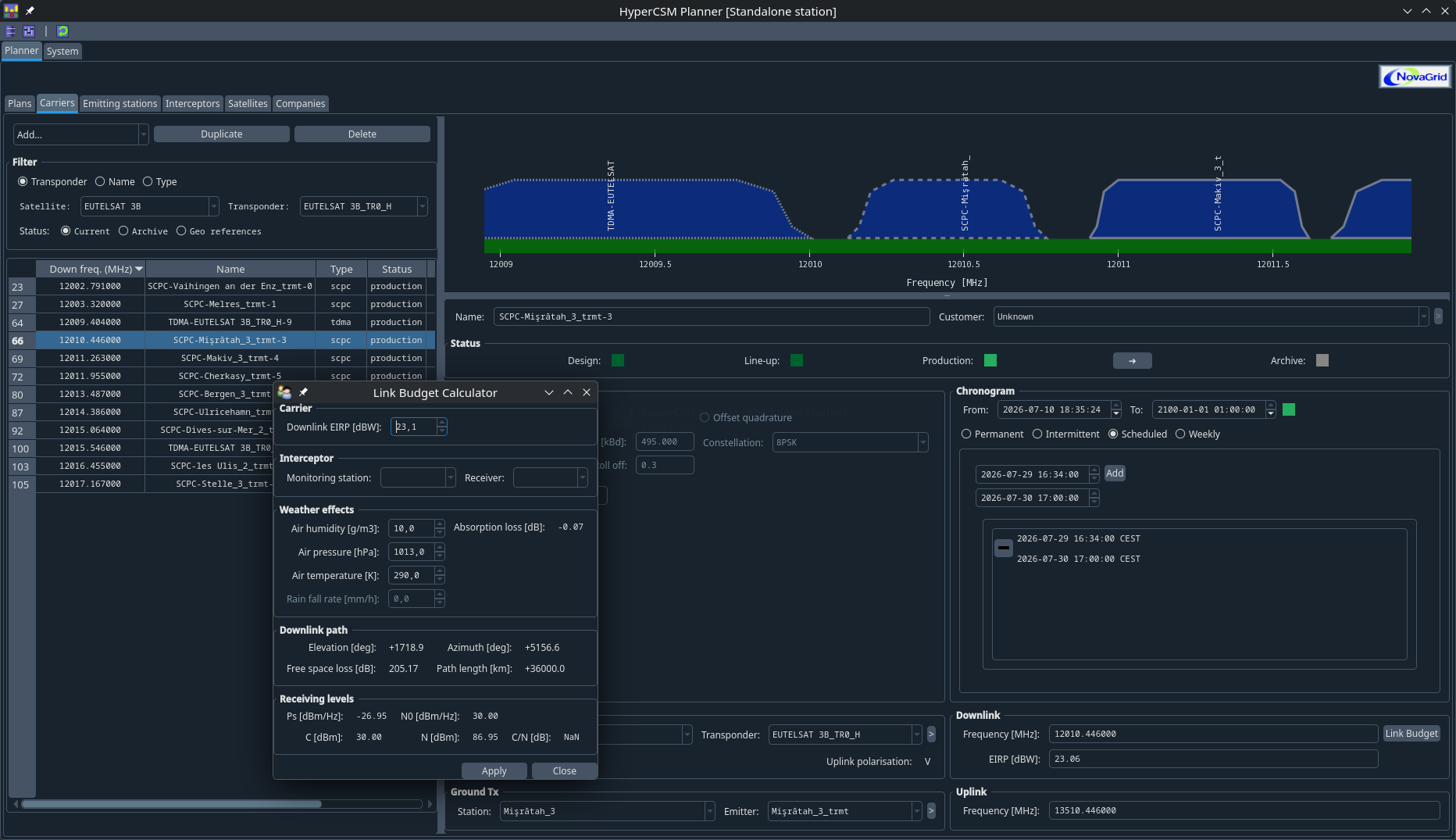1456x840 pixels.
Task: Open the Transponder dropdown in the Filter panel
Action: click(x=364, y=206)
